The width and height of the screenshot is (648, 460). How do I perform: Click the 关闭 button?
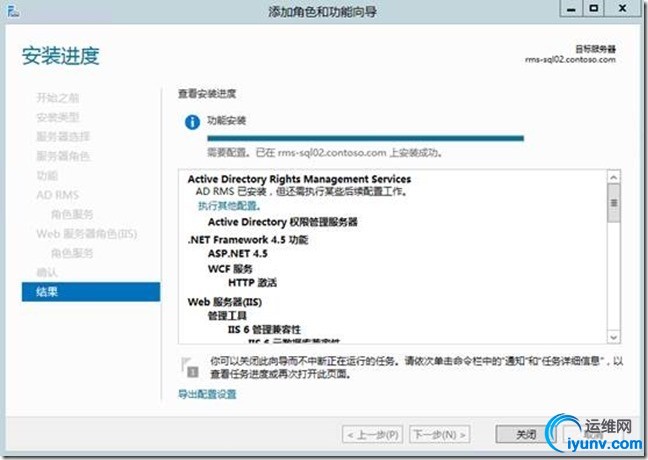coord(526,434)
